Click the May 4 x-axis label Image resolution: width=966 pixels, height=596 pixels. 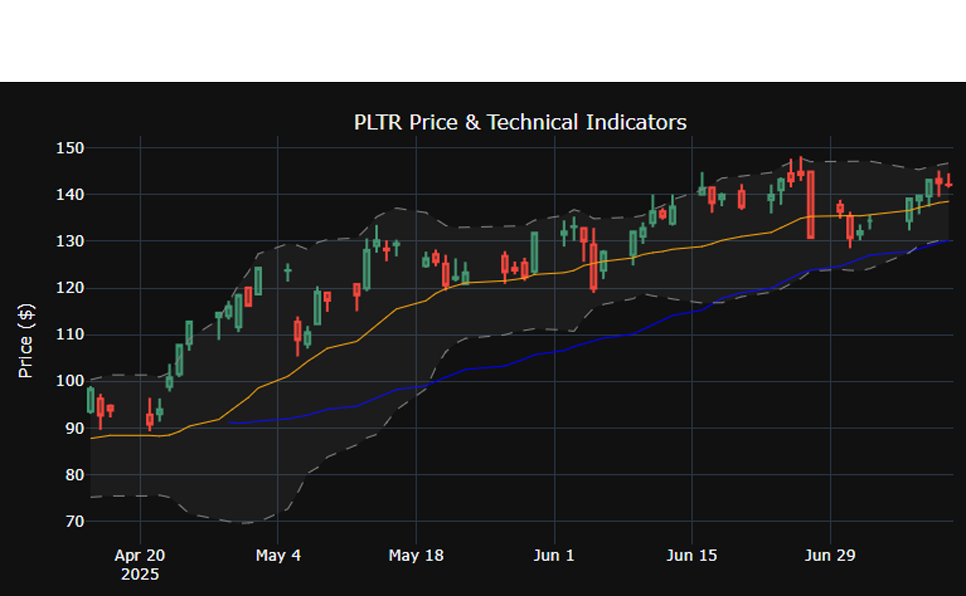point(278,555)
